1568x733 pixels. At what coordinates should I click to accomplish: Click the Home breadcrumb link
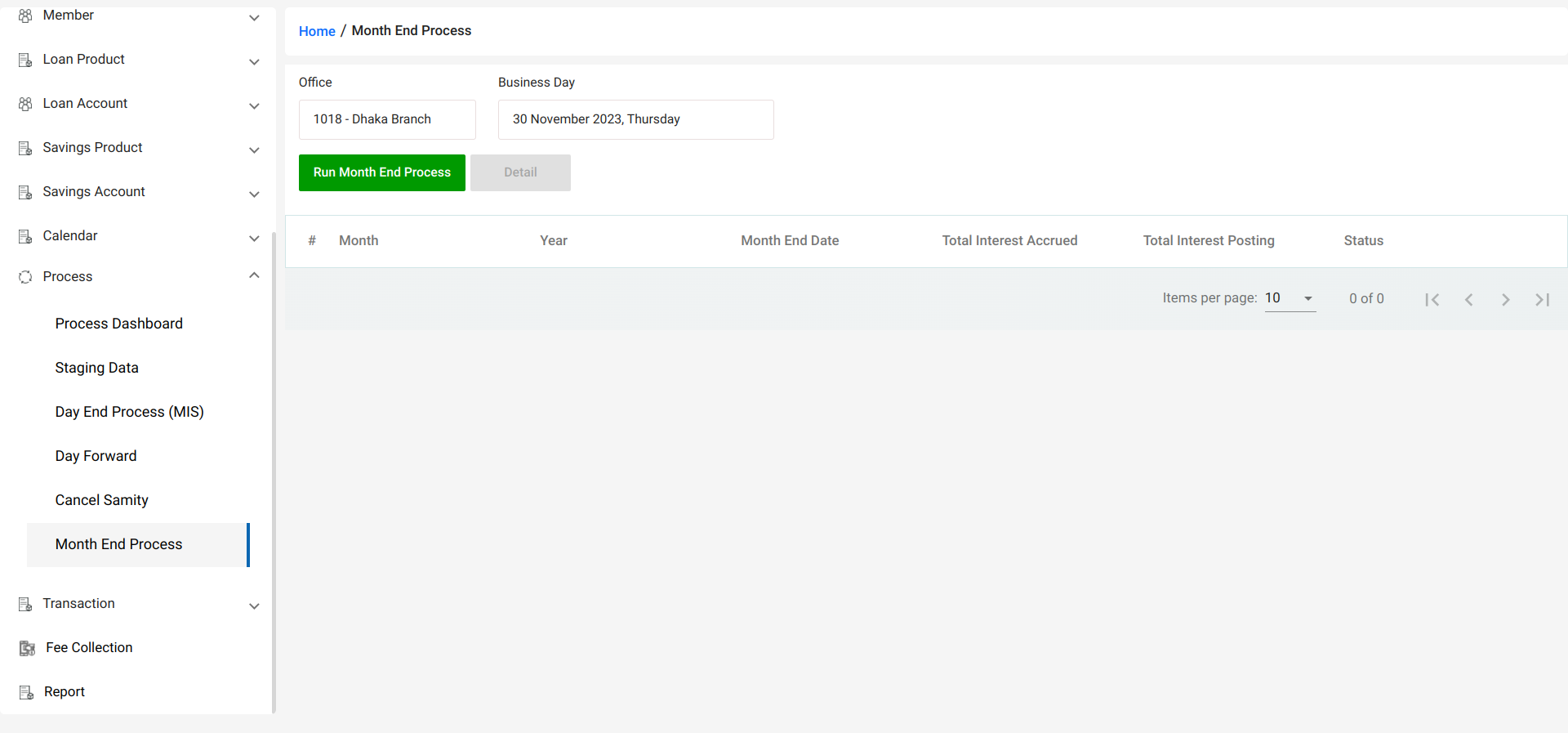[317, 31]
